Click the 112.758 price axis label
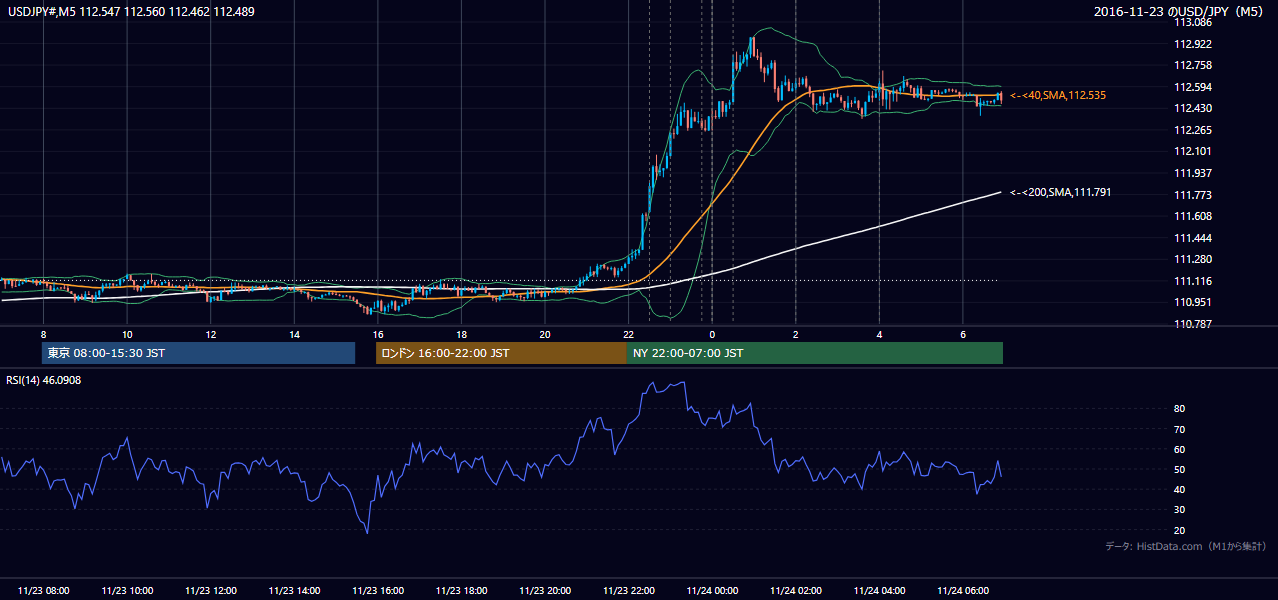The height and width of the screenshot is (600, 1278). (x=1192, y=65)
